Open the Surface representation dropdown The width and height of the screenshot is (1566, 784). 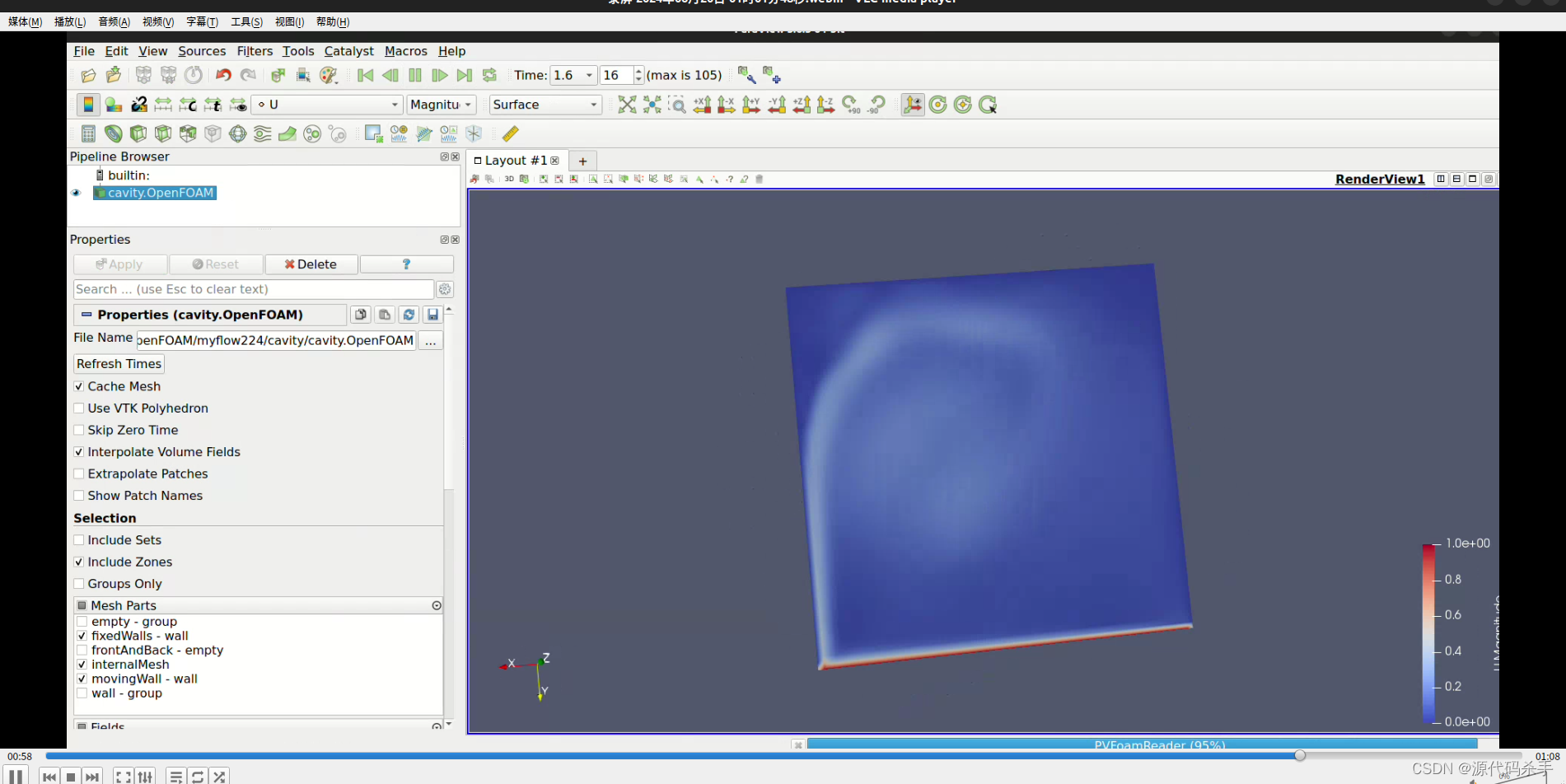(545, 105)
